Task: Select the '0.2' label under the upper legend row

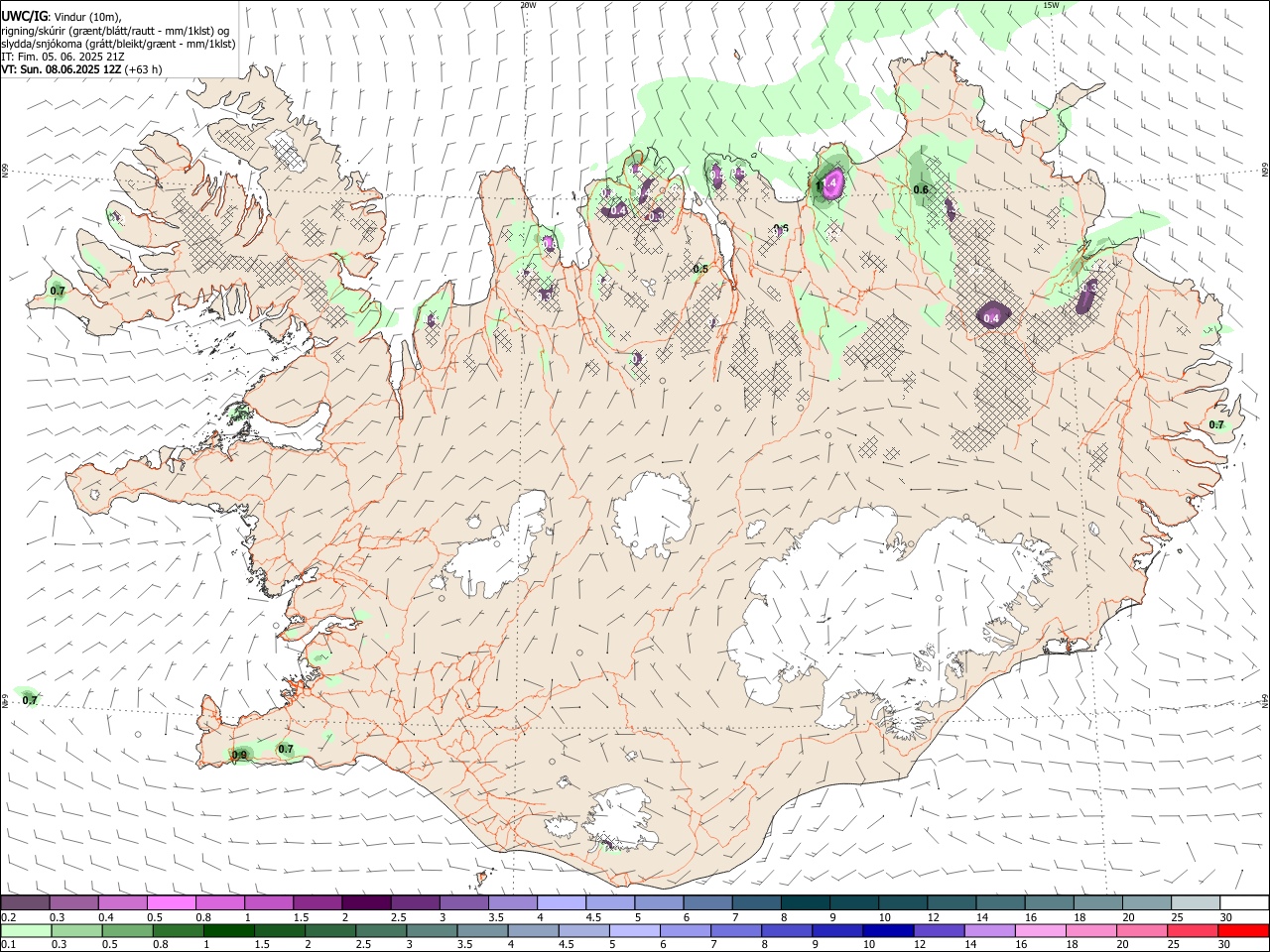Action: pyautogui.click(x=8, y=917)
